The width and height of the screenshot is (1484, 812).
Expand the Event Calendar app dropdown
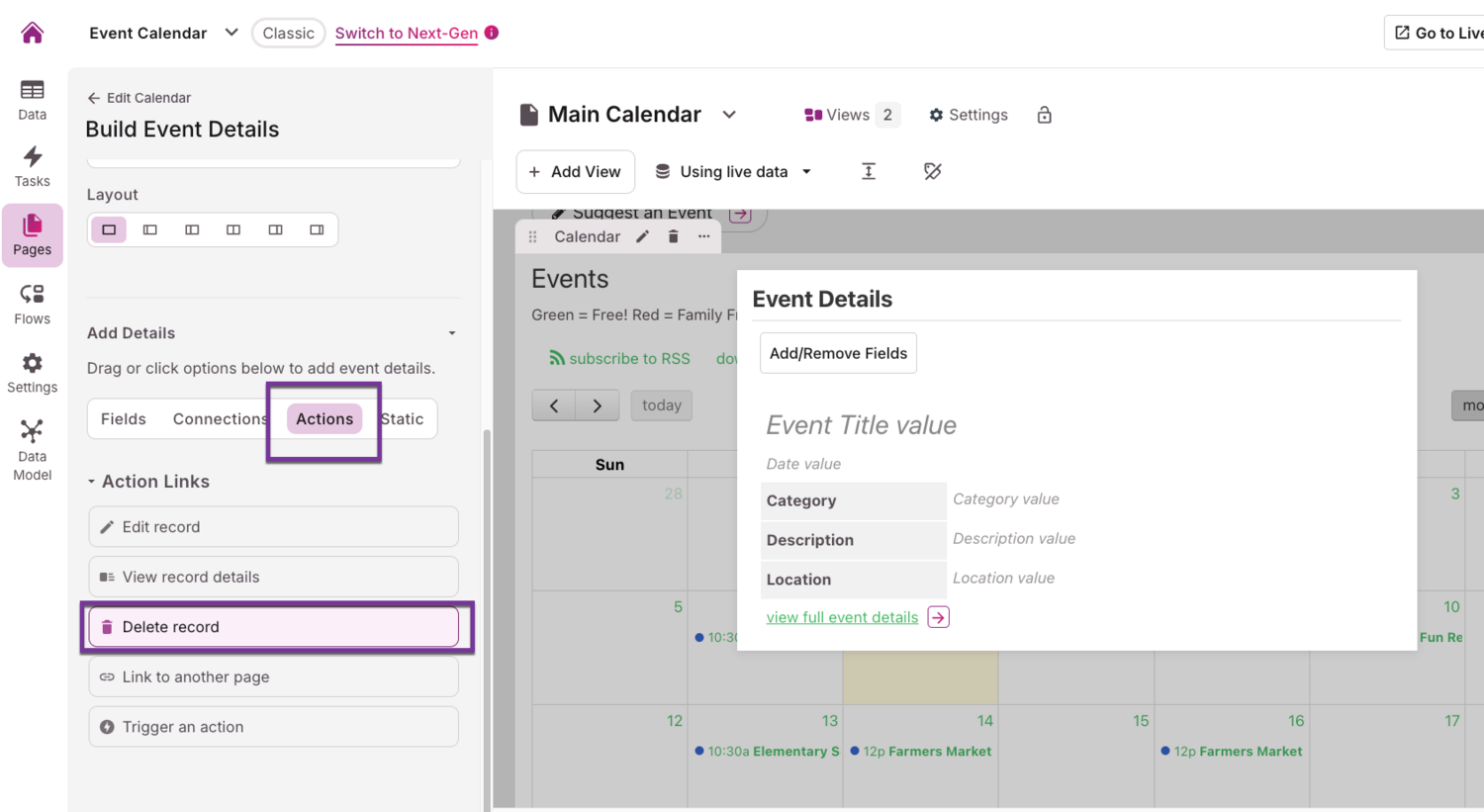(232, 33)
